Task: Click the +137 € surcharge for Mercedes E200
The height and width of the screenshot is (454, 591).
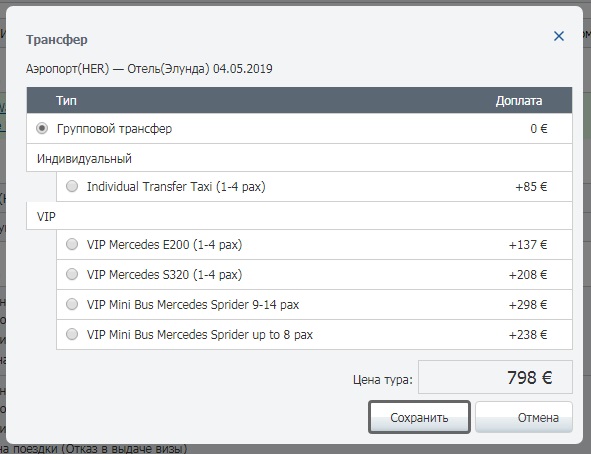Action: [x=528, y=245]
